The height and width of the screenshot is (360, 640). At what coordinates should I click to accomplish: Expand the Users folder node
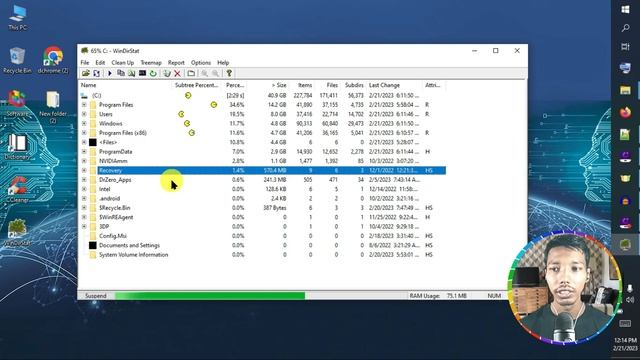click(84, 114)
